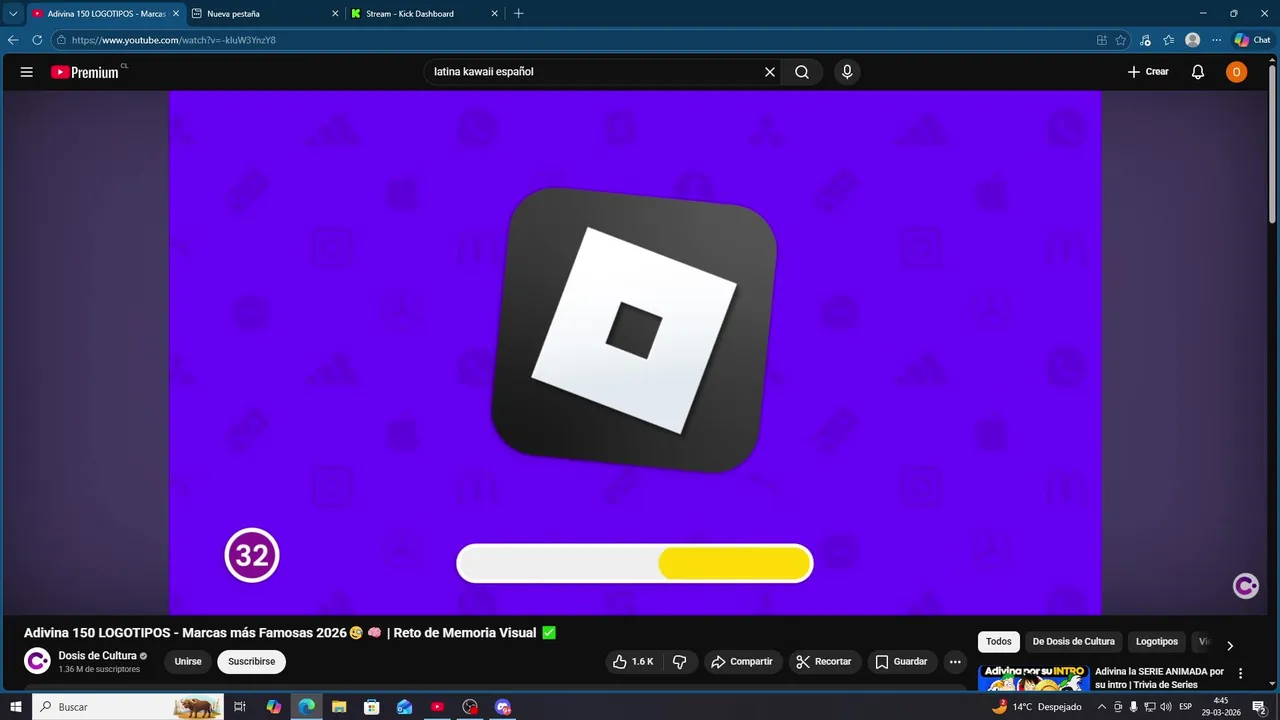Viewport: 1280px width, 720px height.
Task: Clear the search box with the X
Action: point(770,72)
